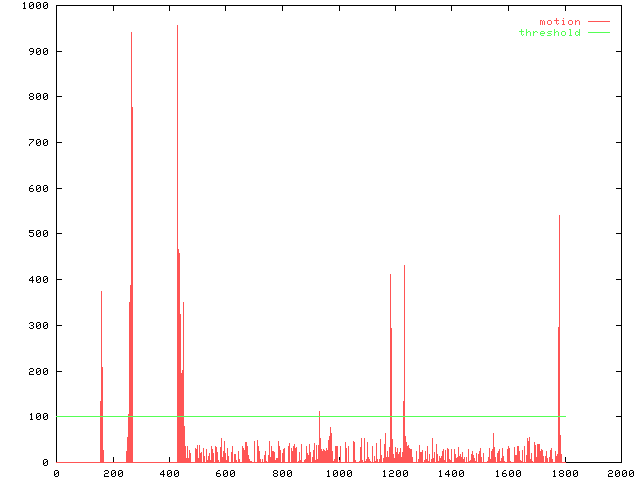Click the red motion legend line sample
The height and width of the screenshot is (480, 640).
598,21
